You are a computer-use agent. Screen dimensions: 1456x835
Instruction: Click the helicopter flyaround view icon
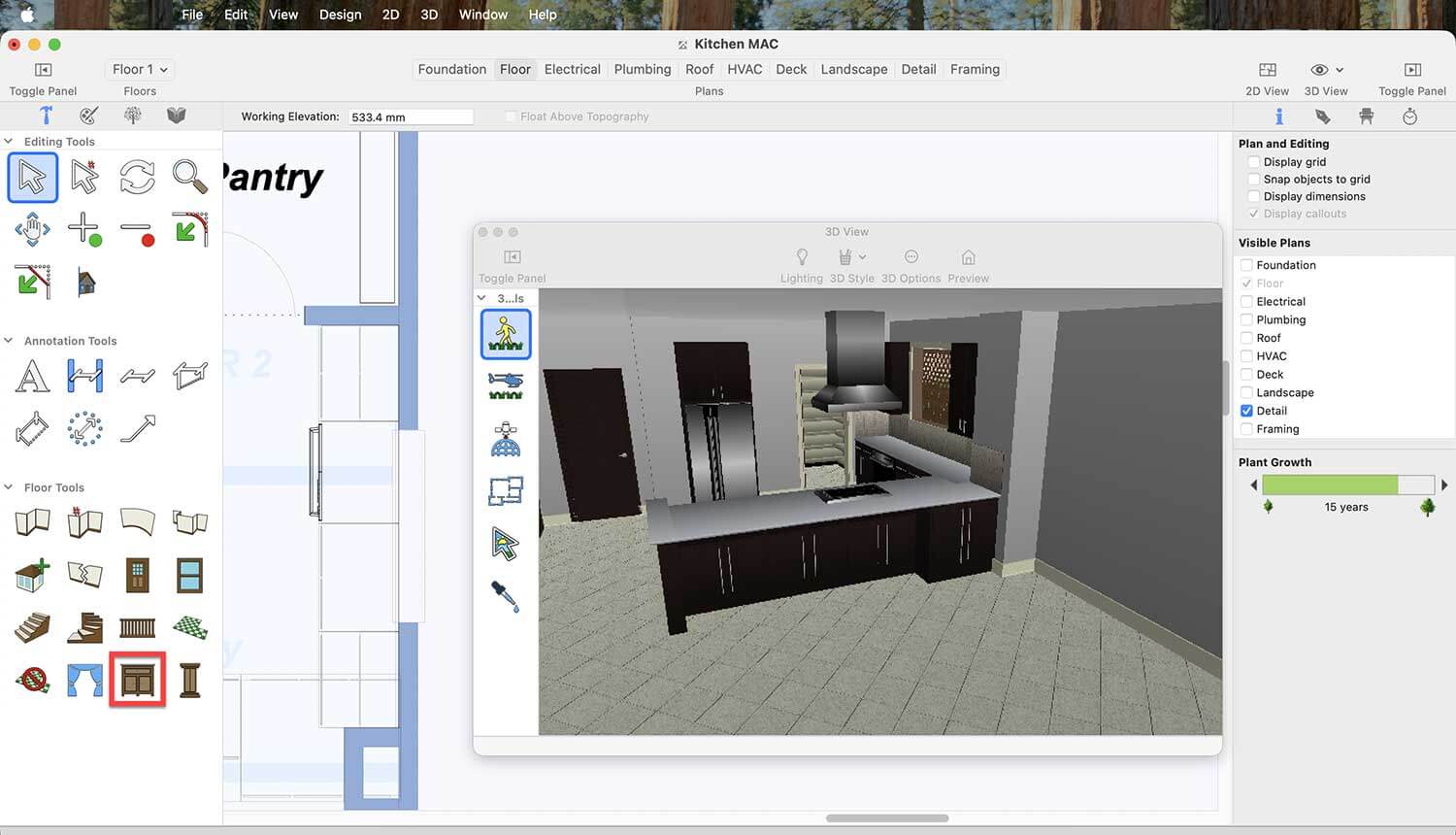point(506,385)
